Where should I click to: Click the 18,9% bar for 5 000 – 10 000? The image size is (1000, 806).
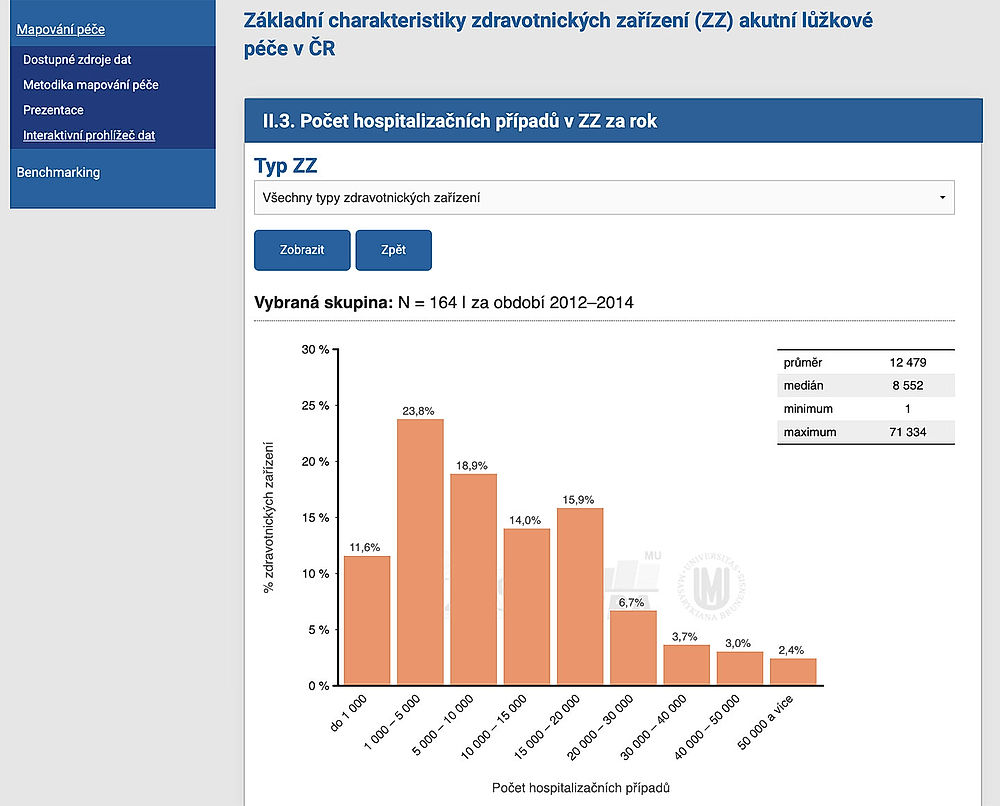point(473,579)
